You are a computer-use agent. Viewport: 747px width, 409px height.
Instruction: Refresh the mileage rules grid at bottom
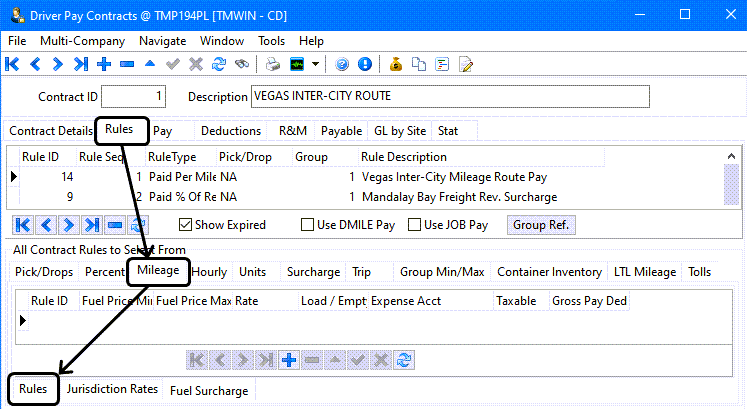tap(404, 360)
